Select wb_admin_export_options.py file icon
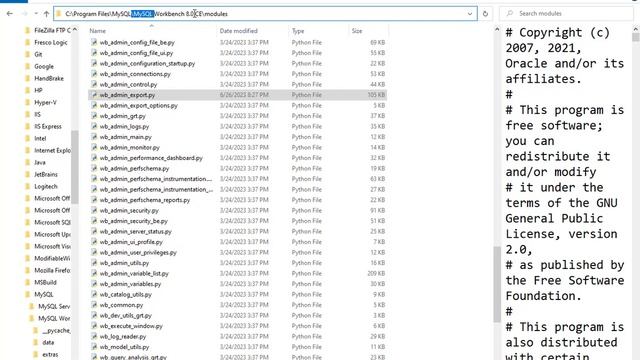Viewport: 640px width, 360px height. 94,105
